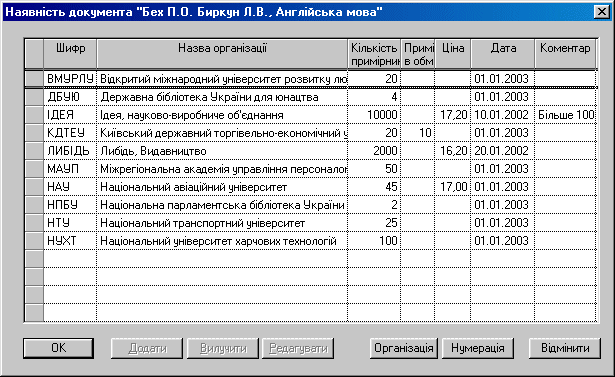Image resolution: width=615 pixels, height=377 pixels.
Task: Click the row selector for ЛИБІДЬ row
Action: click(34, 151)
